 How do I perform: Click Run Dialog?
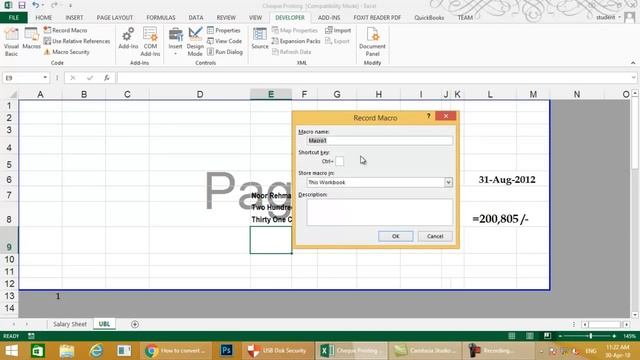pos(225,52)
